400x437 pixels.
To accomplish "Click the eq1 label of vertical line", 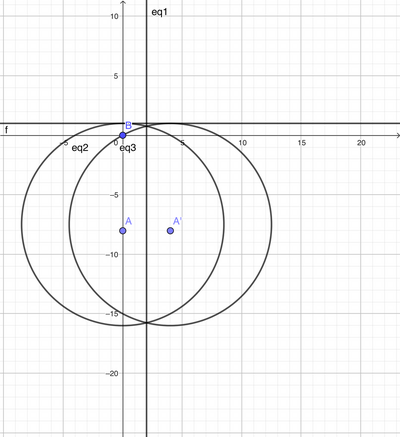I will (x=159, y=12).
